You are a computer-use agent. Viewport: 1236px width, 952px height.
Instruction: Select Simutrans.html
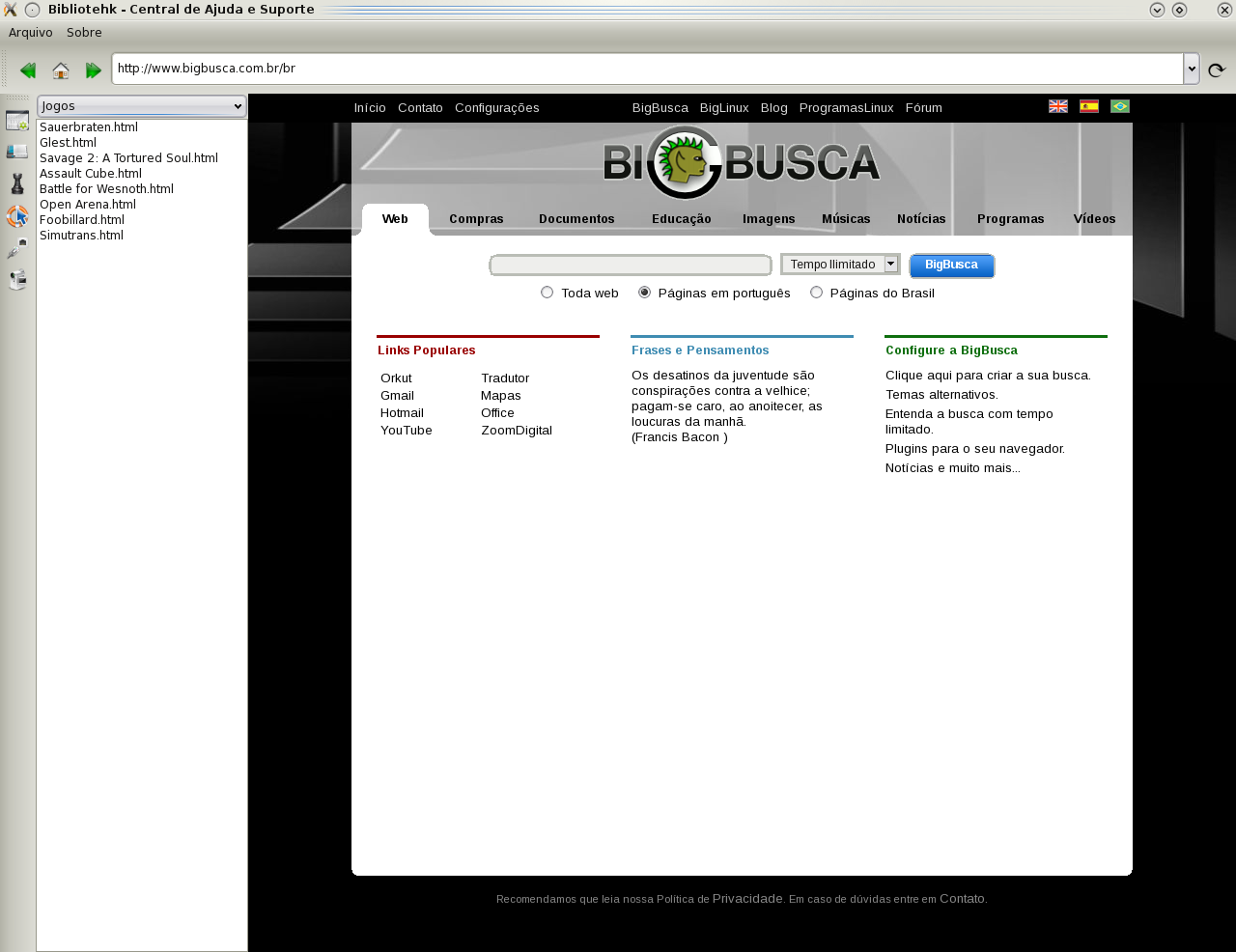(81, 236)
